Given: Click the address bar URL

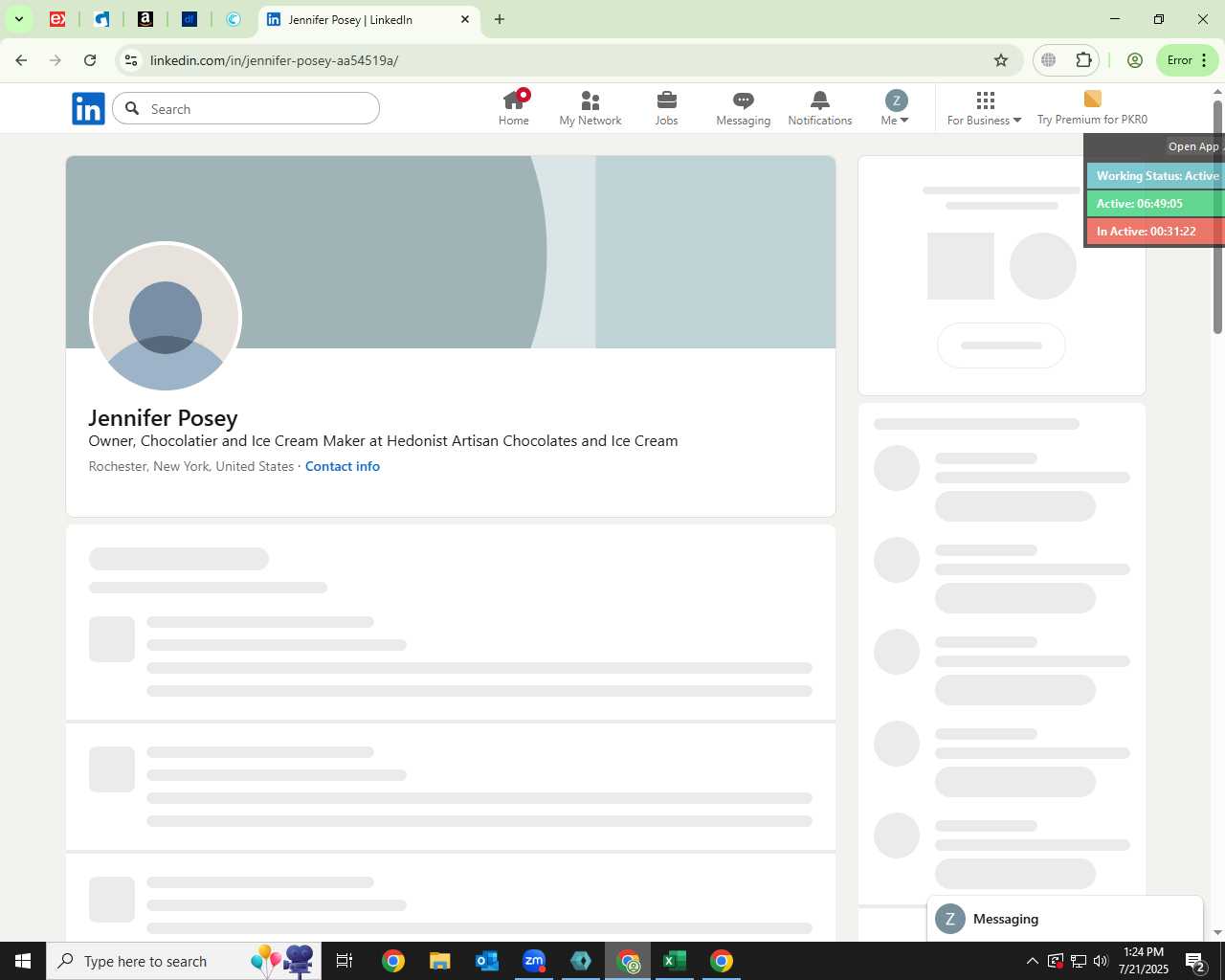Looking at the screenshot, I should coord(274,60).
